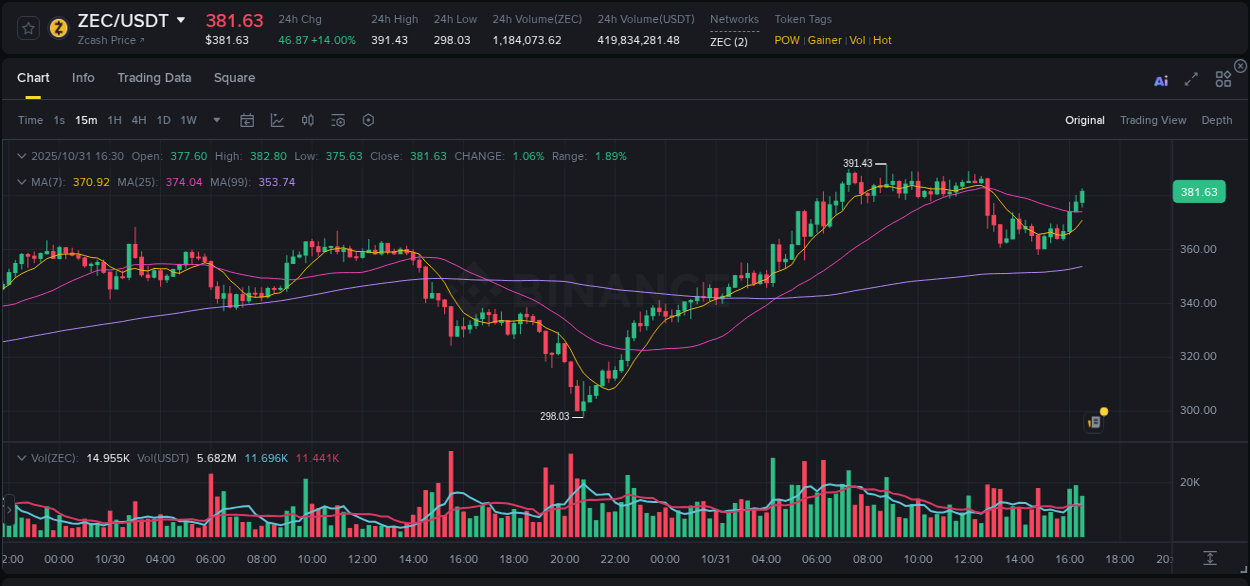Click the Gainer token tag link

pos(824,40)
